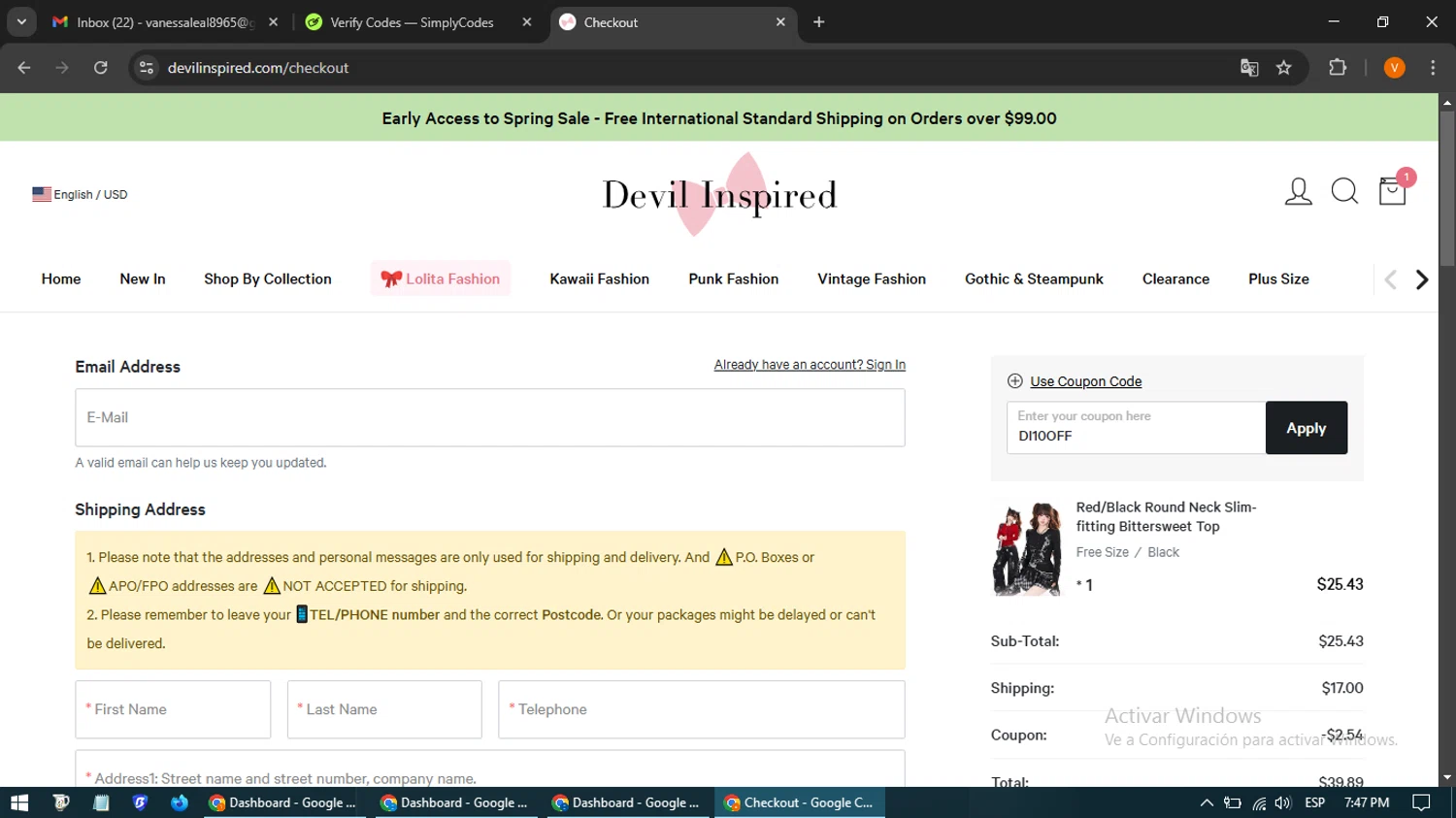Click the Address1 street name field

490,769
